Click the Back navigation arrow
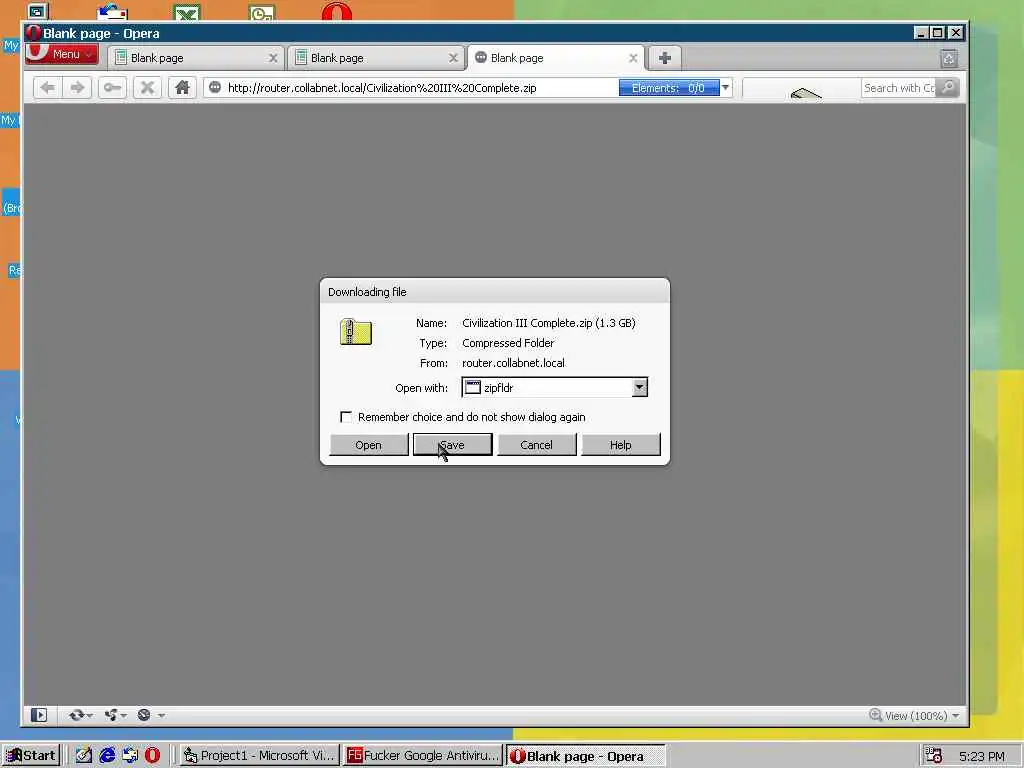The width and height of the screenshot is (1024, 768). tap(47, 88)
